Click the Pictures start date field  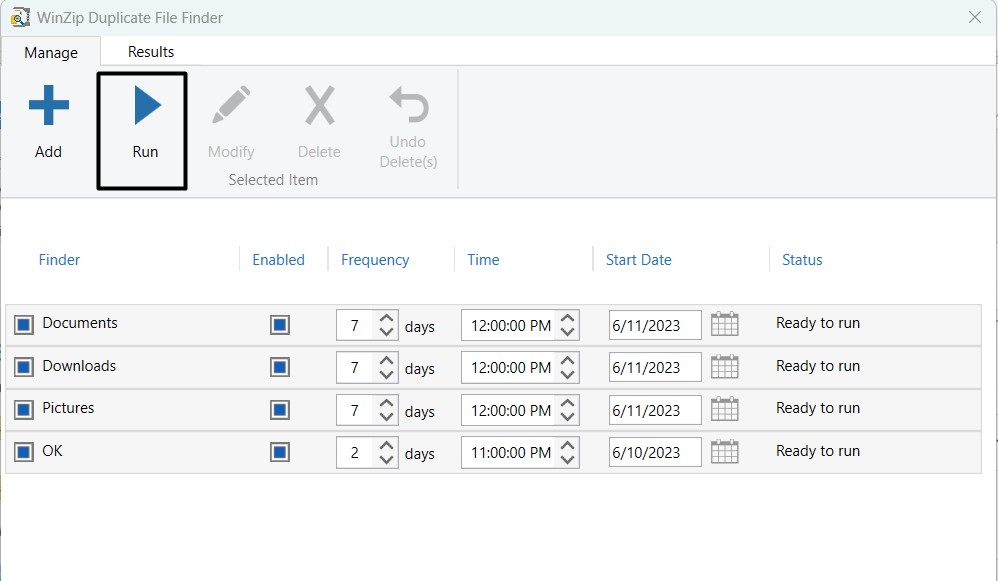(654, 410)
